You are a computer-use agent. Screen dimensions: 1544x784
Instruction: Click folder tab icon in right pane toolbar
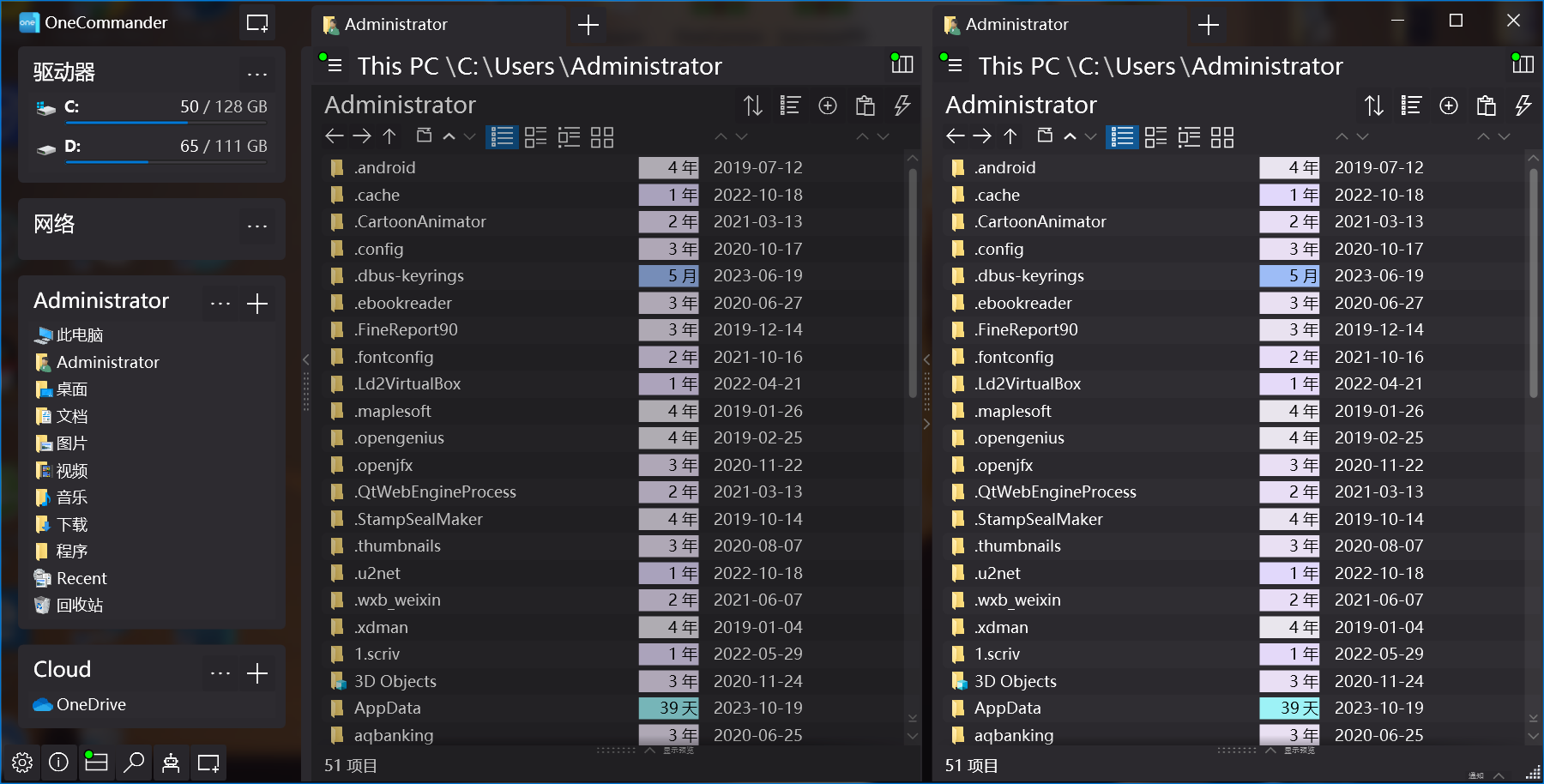coord(1045,136)
